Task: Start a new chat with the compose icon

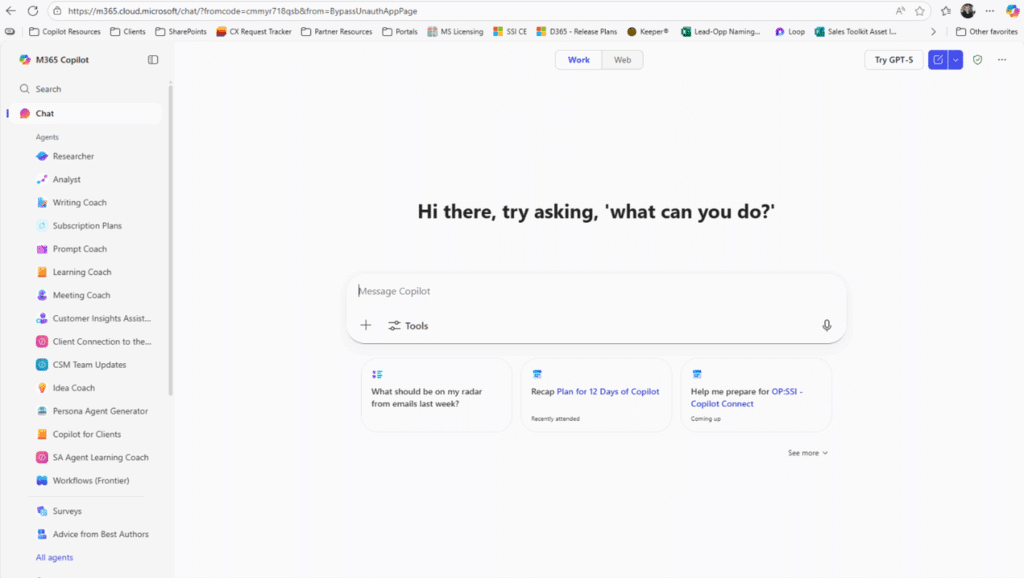Action: pos(936,59)
